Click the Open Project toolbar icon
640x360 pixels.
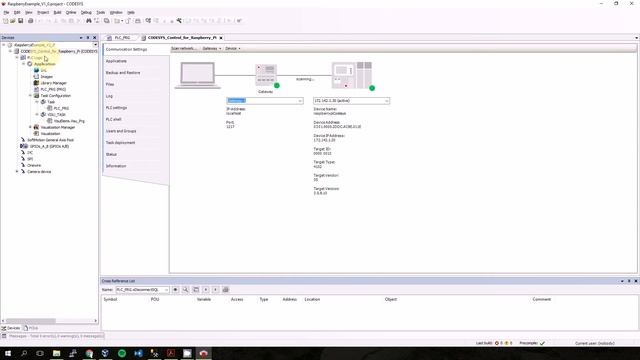pyautogui.click(x=13, y=21)
